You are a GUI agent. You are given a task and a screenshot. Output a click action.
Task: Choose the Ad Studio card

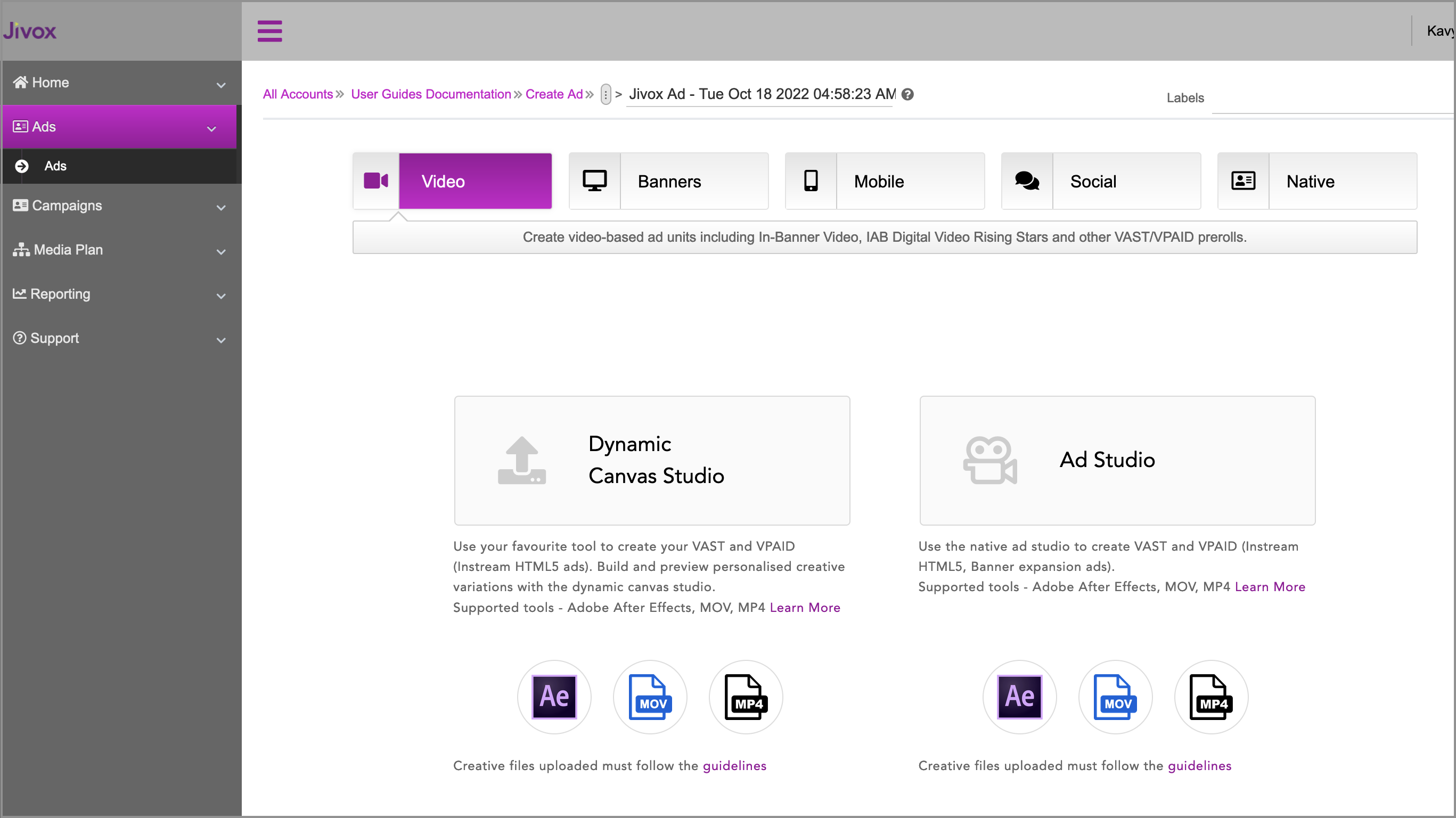tap(1117, 460)
